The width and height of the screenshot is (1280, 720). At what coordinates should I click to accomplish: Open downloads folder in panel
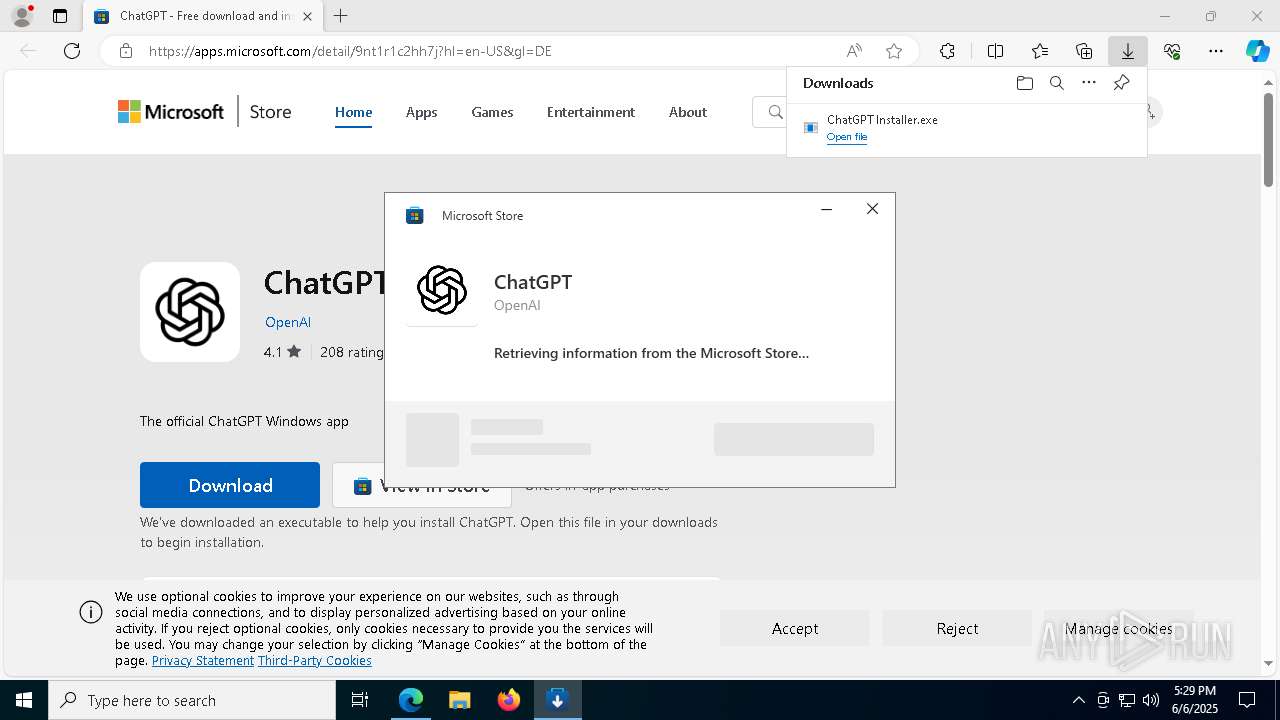click(1024, 83)
